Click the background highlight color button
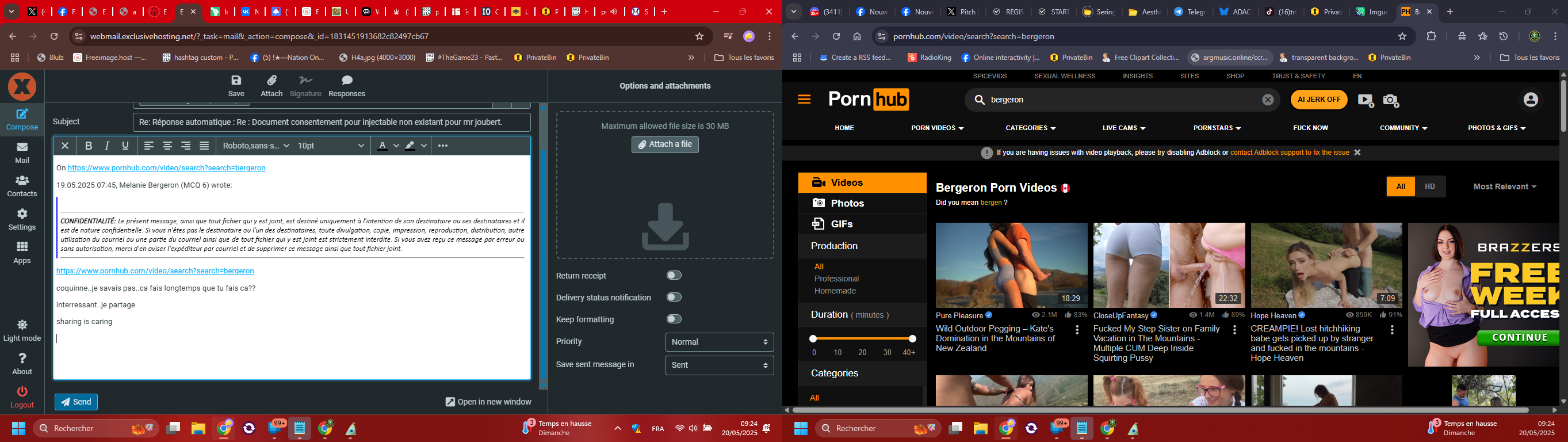This screenshot has height=442, width=1568. (410, 146)
